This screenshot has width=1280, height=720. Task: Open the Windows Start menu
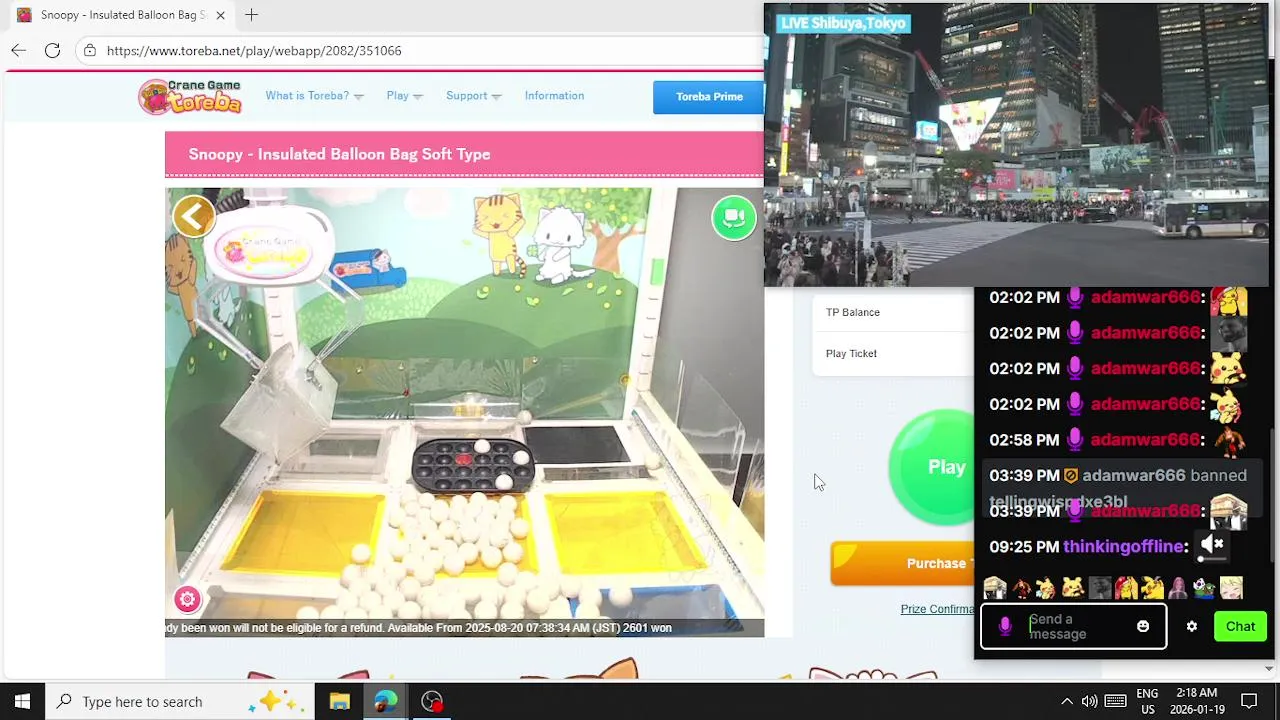point(22,701)
